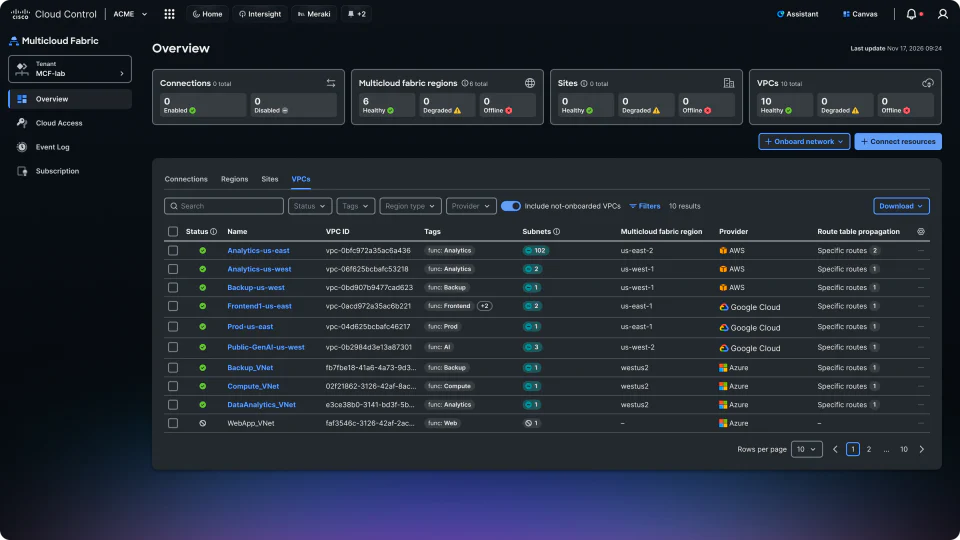Open the Provider filter dropdown
This screenshot has width=960, height=540.
pos(471,206)
